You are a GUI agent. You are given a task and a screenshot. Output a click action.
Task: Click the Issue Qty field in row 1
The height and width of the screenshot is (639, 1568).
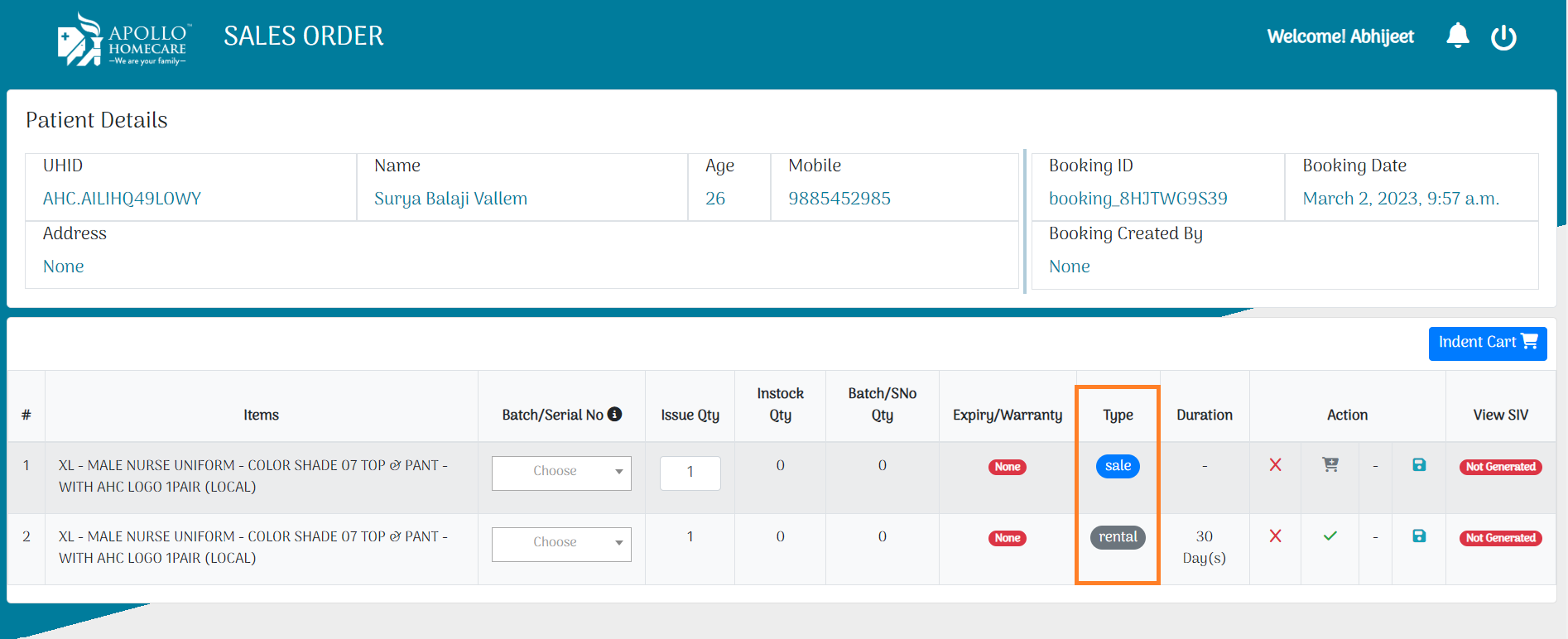690,473
